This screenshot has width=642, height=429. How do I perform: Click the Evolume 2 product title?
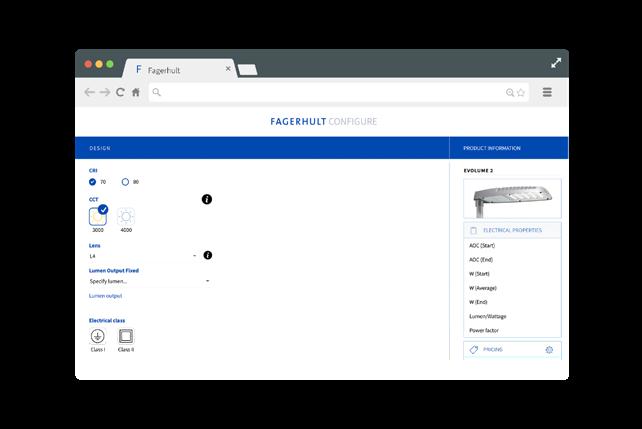click(478, 171)
